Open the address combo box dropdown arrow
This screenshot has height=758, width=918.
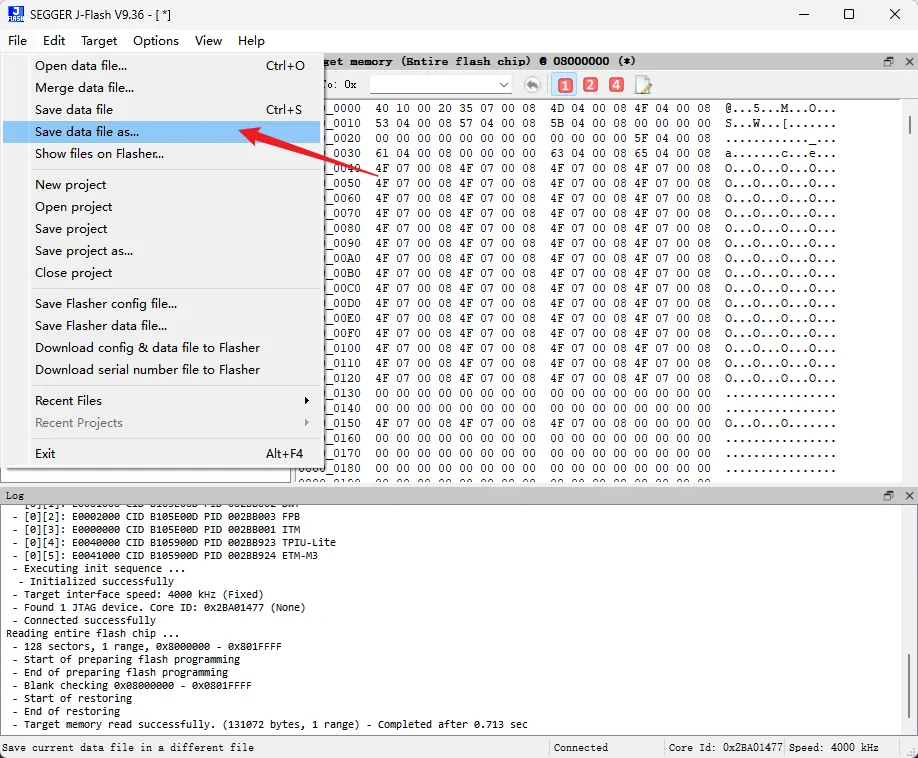pyautogui.click(x=503, y=85)
